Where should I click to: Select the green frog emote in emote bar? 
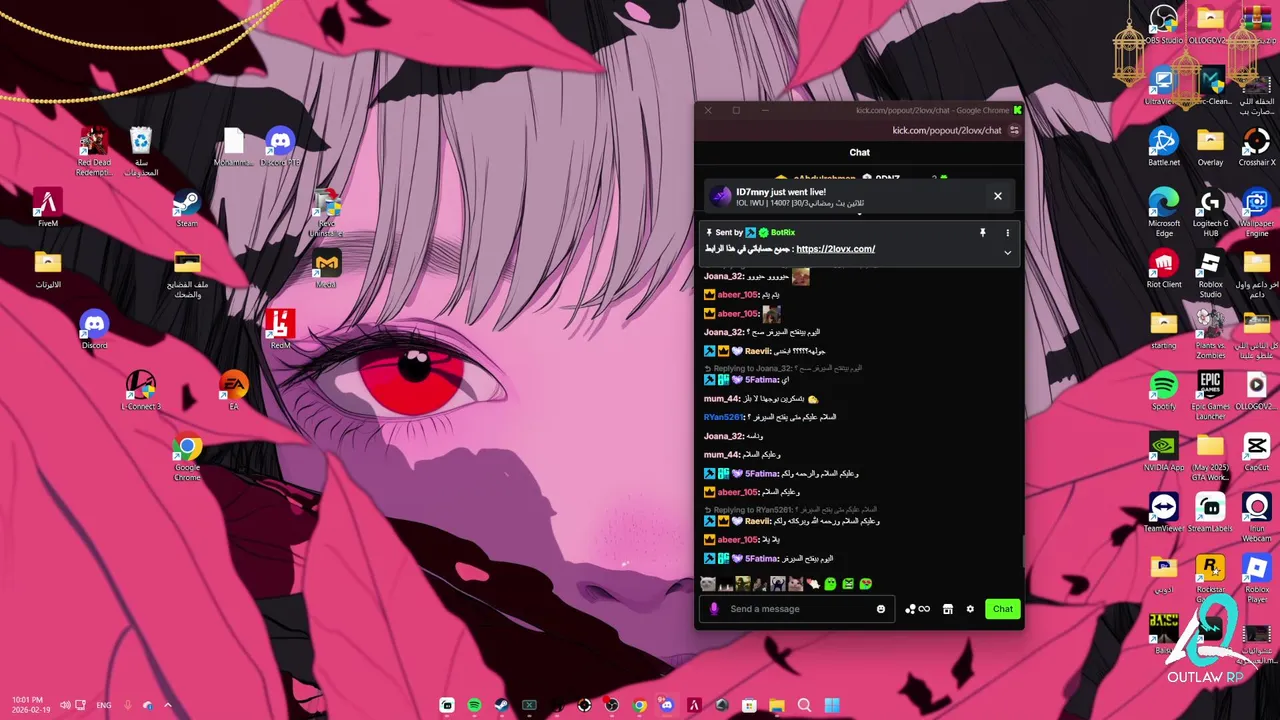click(830, 584)
